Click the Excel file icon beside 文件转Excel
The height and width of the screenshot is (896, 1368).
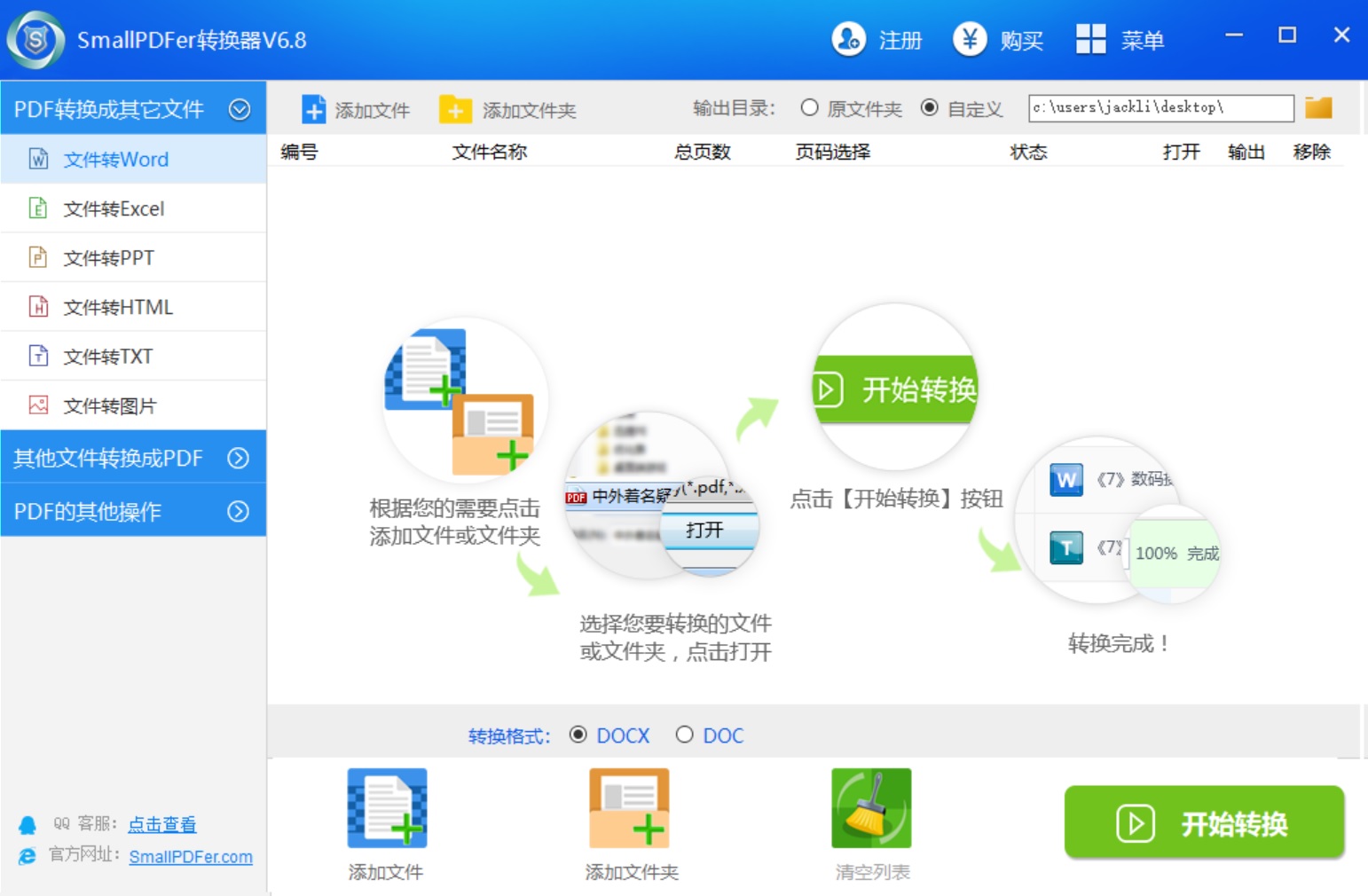tap(38, 208)
